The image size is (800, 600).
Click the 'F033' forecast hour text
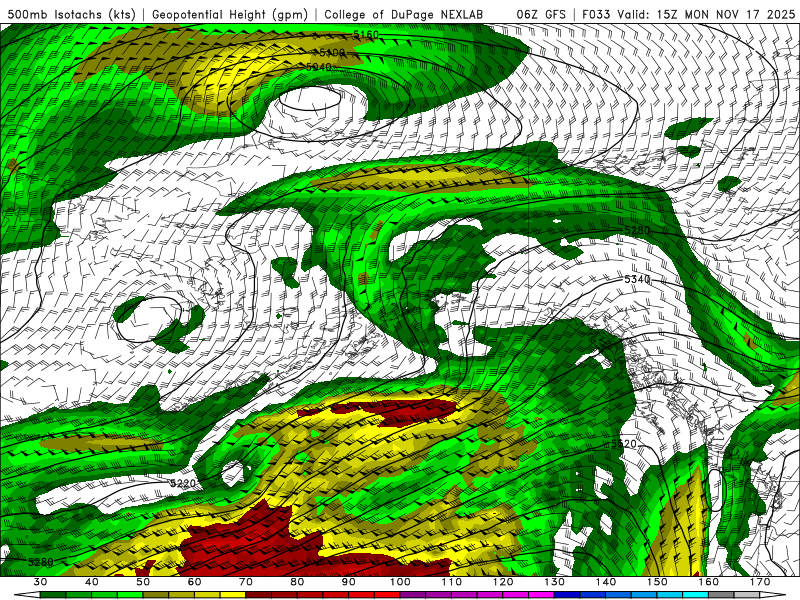point(596,14)
